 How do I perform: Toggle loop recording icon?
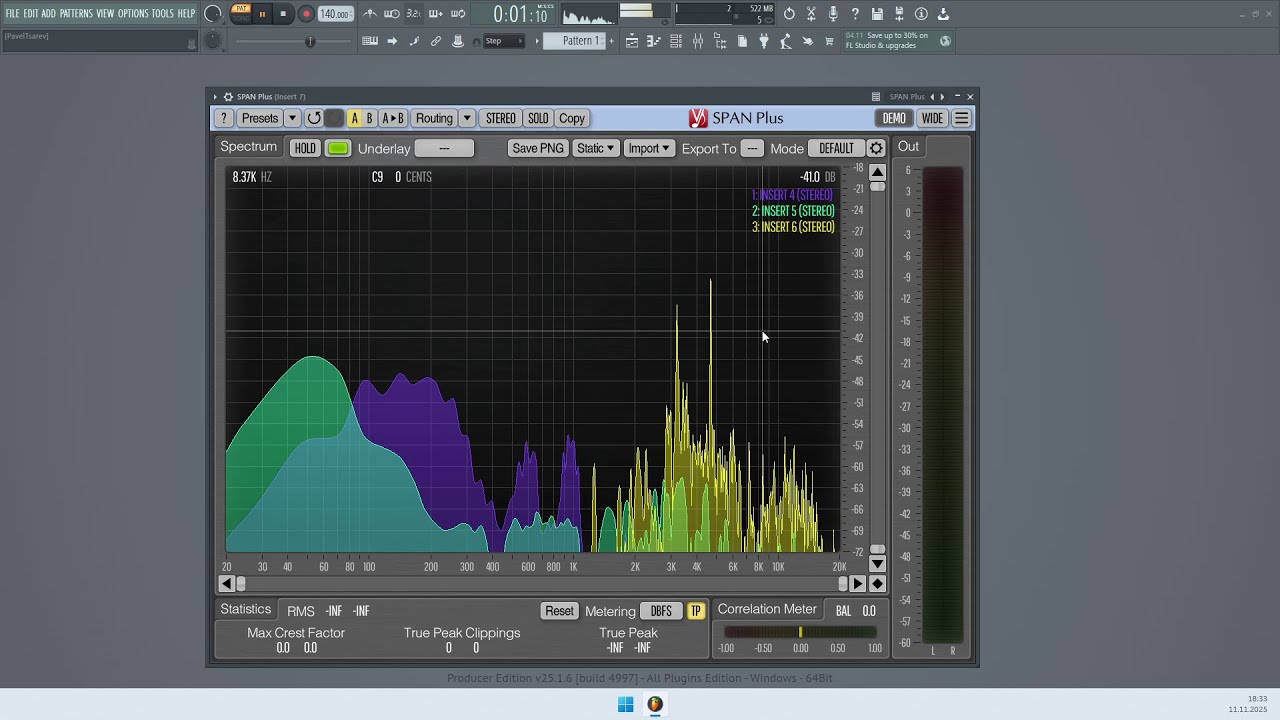[x=458, y=14]
